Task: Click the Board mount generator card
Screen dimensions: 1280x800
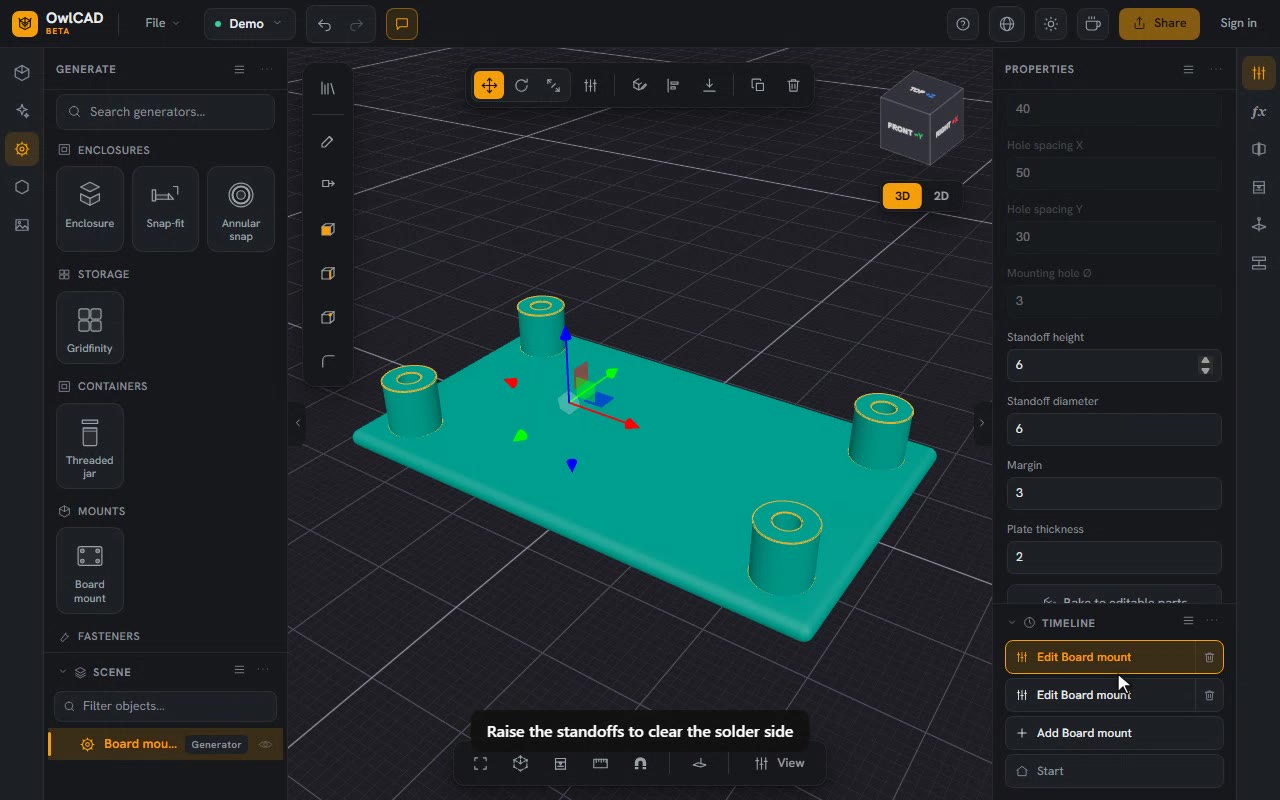Action: 90,571
